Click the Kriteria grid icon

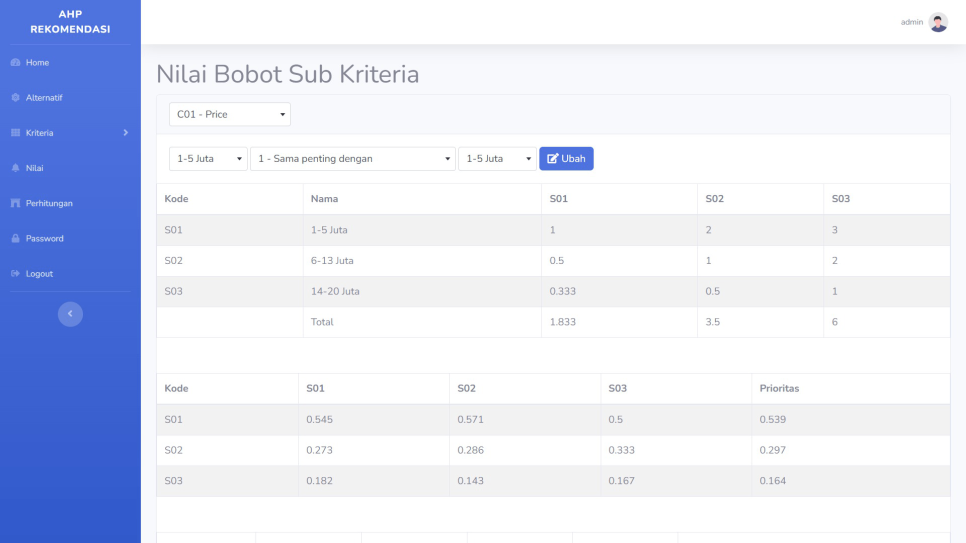[15, 133]
